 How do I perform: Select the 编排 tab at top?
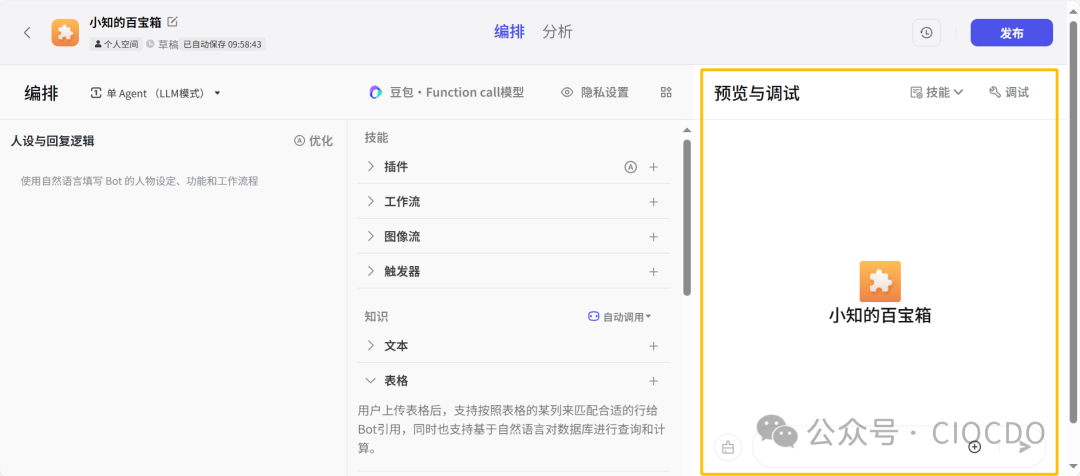point(509,32)
